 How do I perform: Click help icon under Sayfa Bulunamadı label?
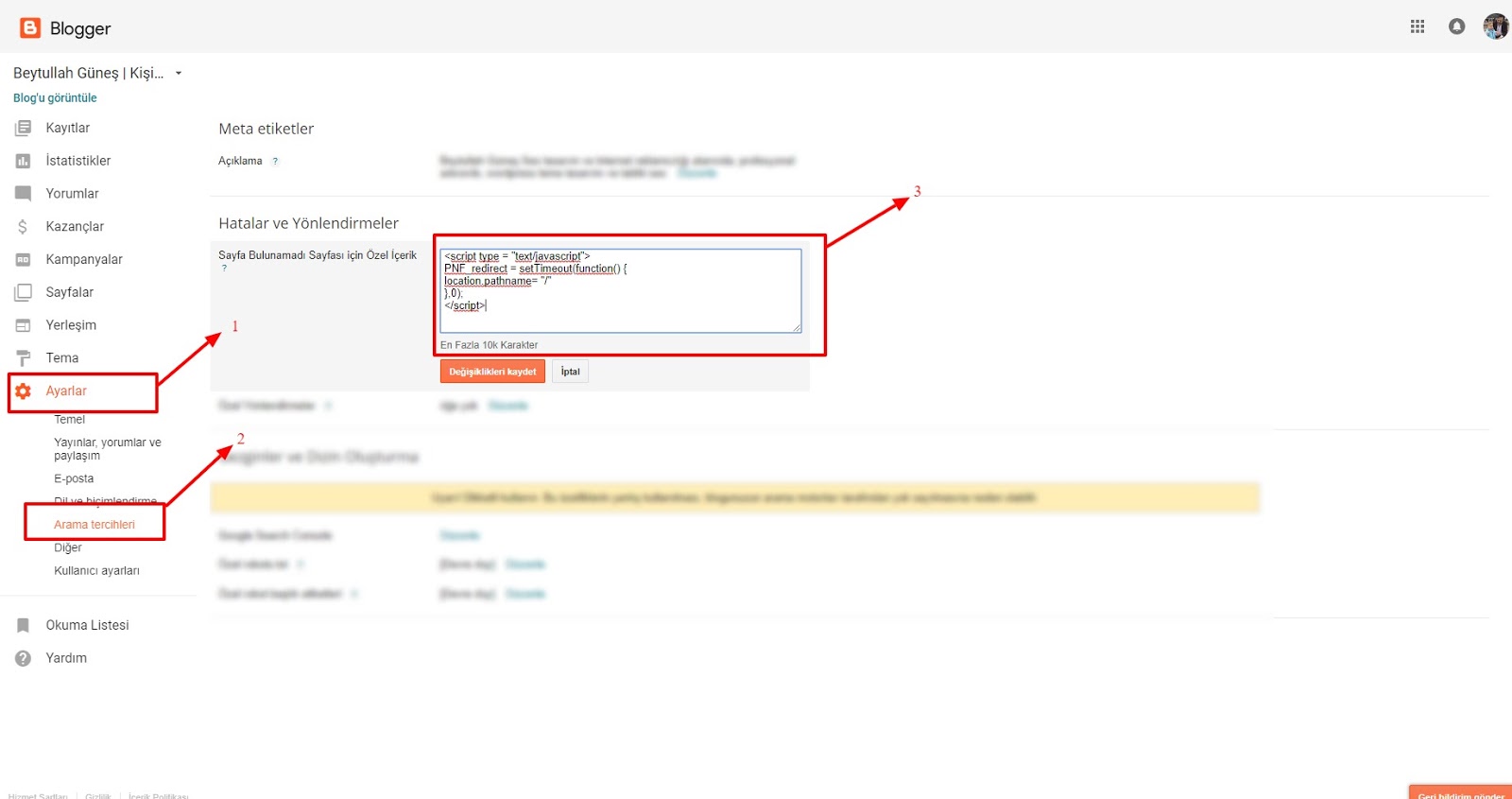(x=224, y=269)
